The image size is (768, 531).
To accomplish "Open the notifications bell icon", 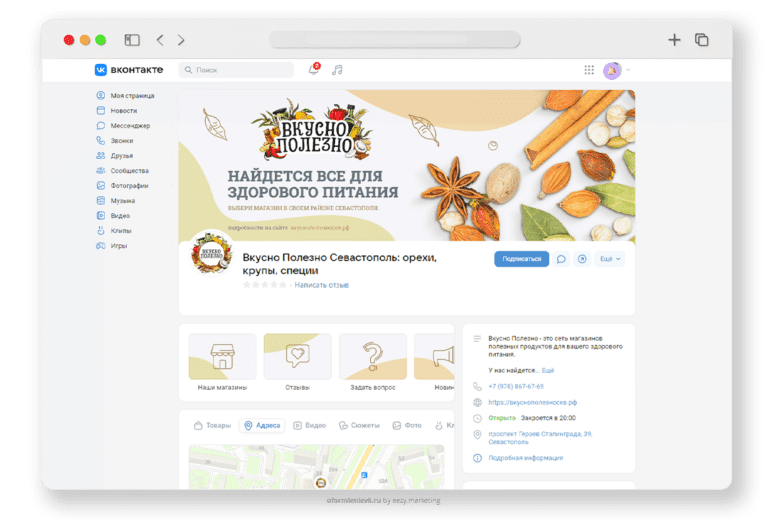I will click(x=313, y=70).
